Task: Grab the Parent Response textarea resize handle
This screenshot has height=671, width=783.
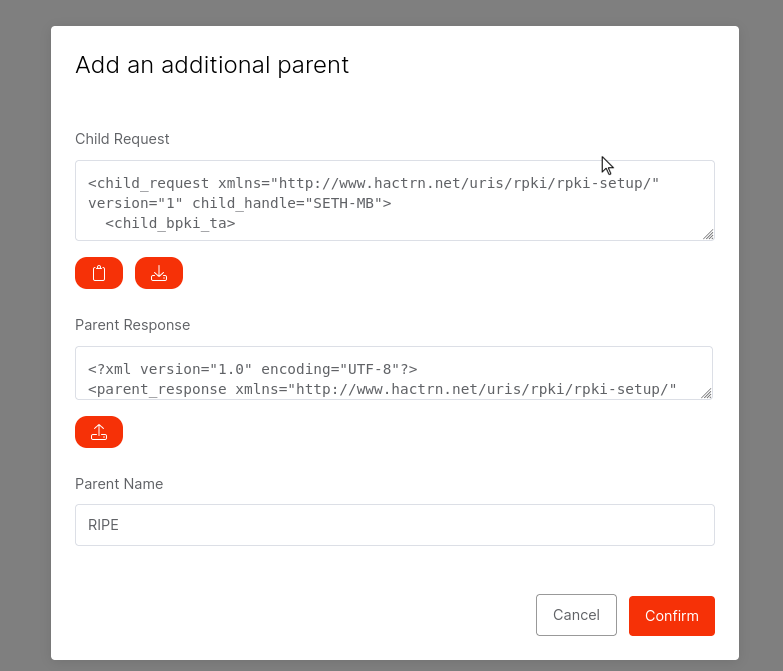Action: pyautogui.click(x=706, y=393)
